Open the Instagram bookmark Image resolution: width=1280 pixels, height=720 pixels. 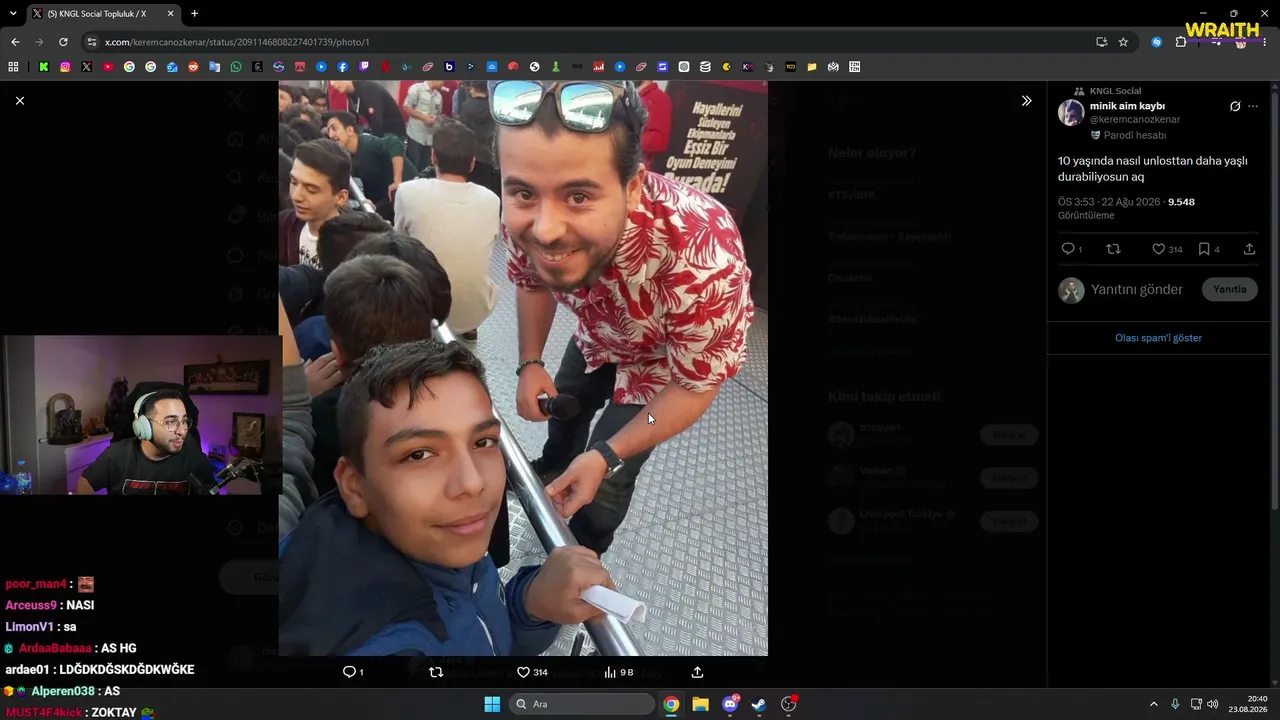click(x=65, y=67)
